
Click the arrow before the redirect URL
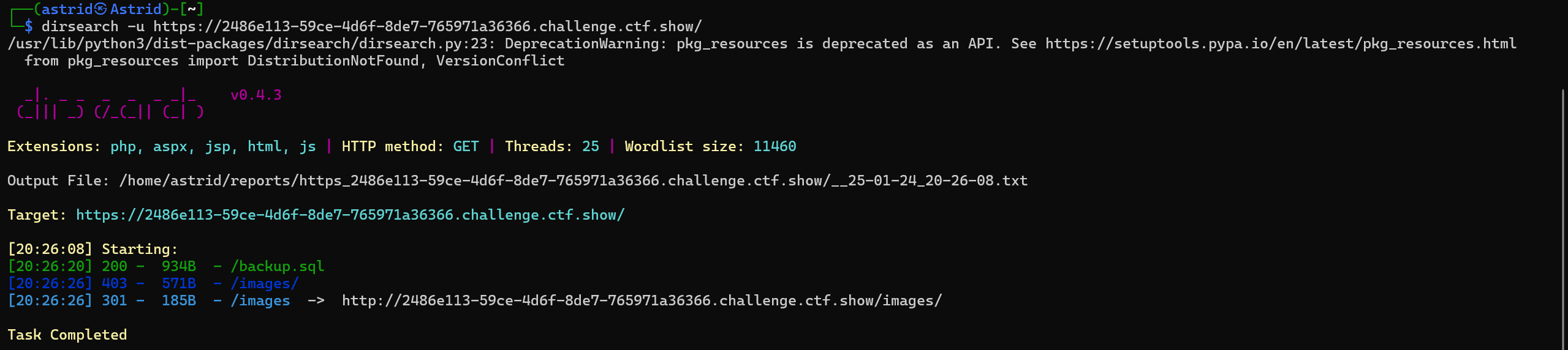point(316,300)
